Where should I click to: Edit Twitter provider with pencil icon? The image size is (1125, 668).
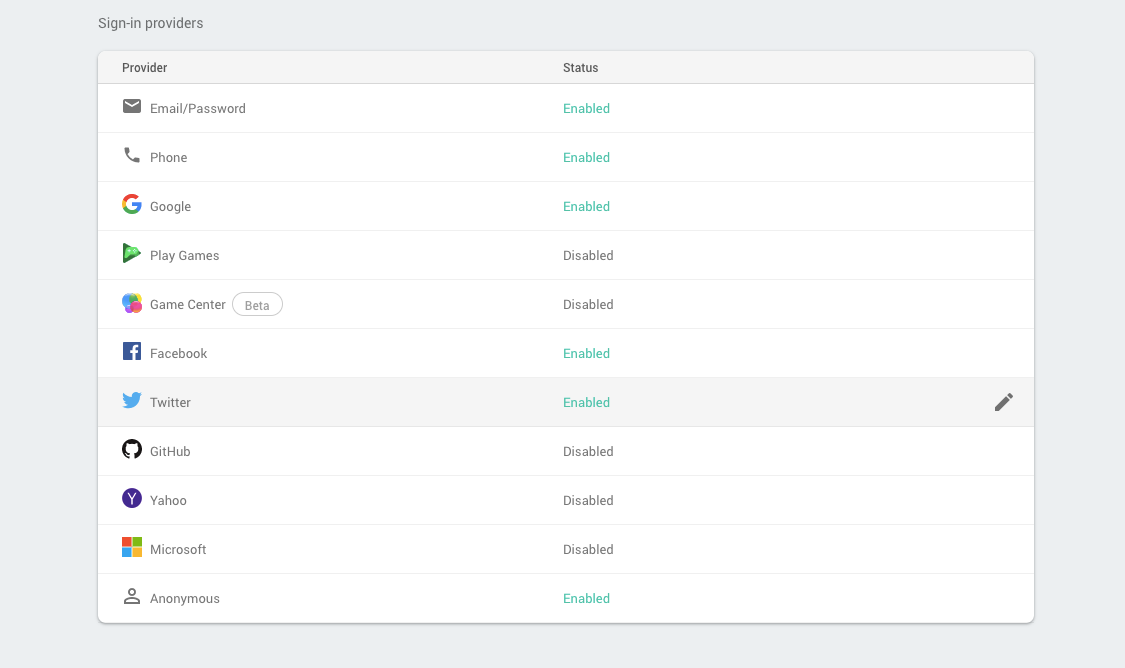tap(1004, 402)
